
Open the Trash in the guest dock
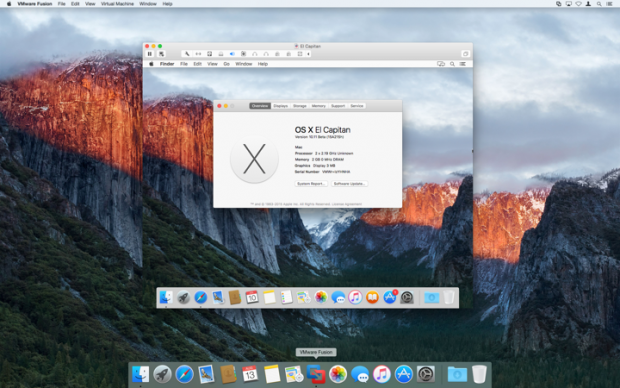tap(449, 297)
